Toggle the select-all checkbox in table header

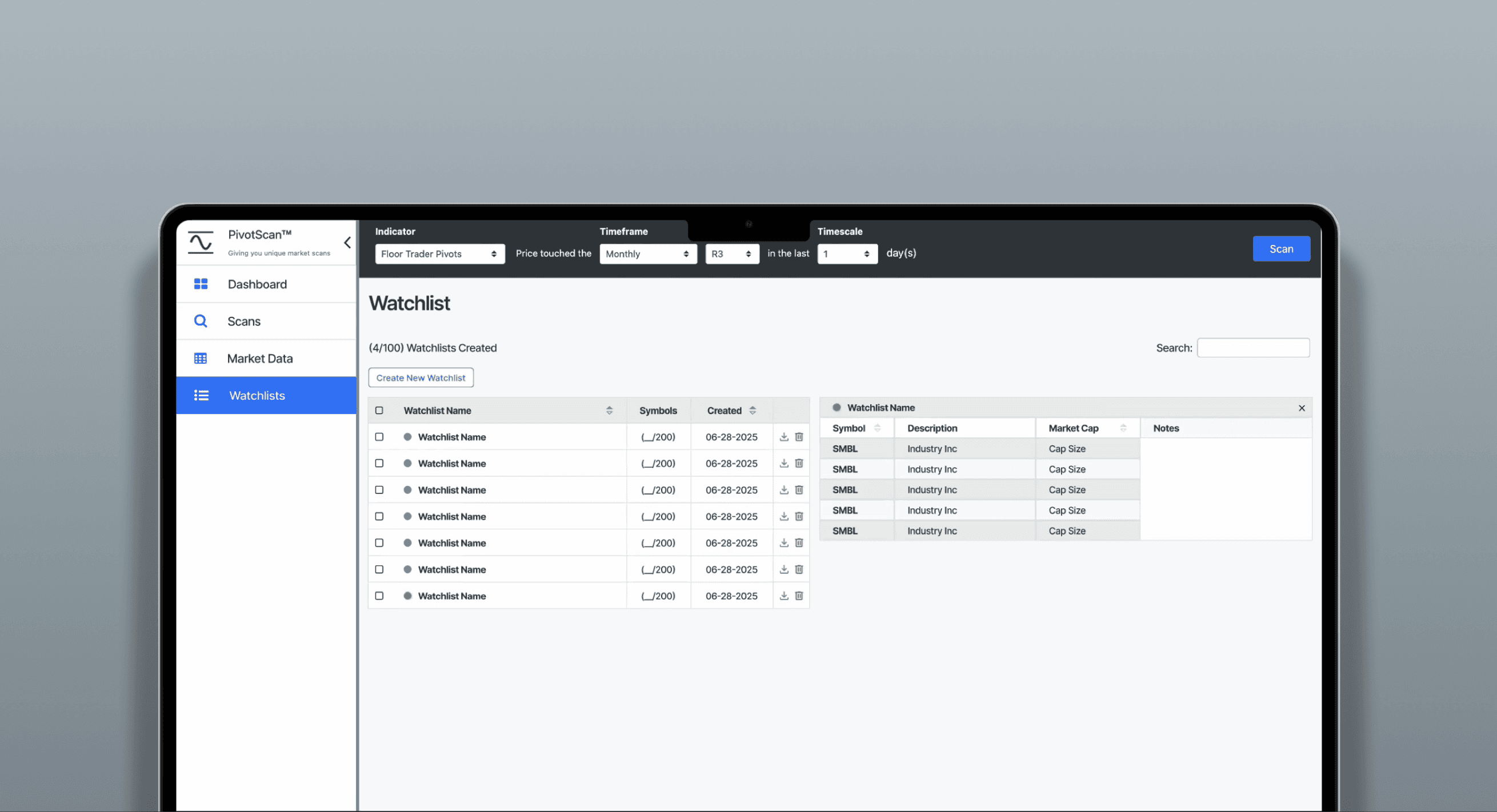click(379, 411)
